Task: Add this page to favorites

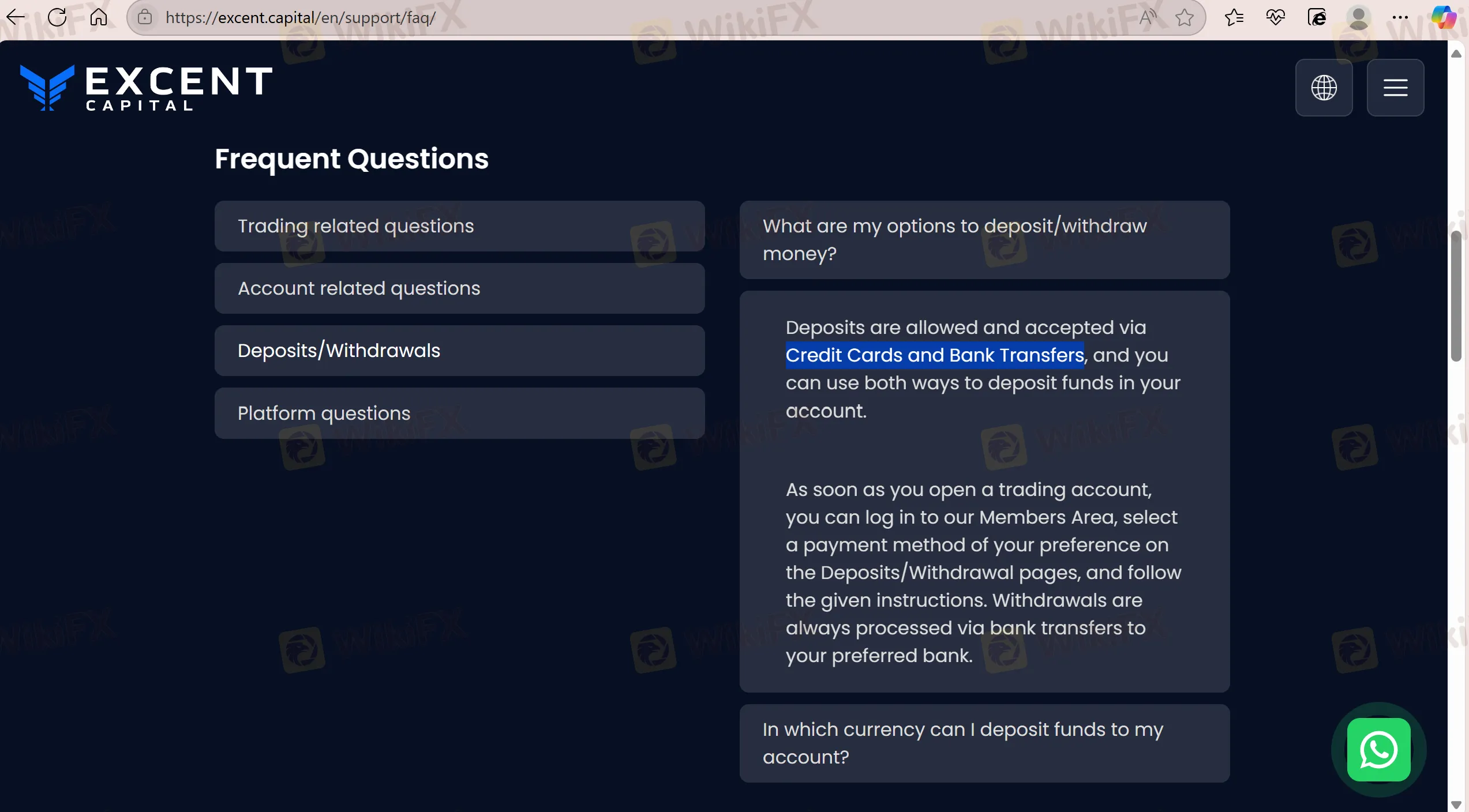Action: (1184, 17)
